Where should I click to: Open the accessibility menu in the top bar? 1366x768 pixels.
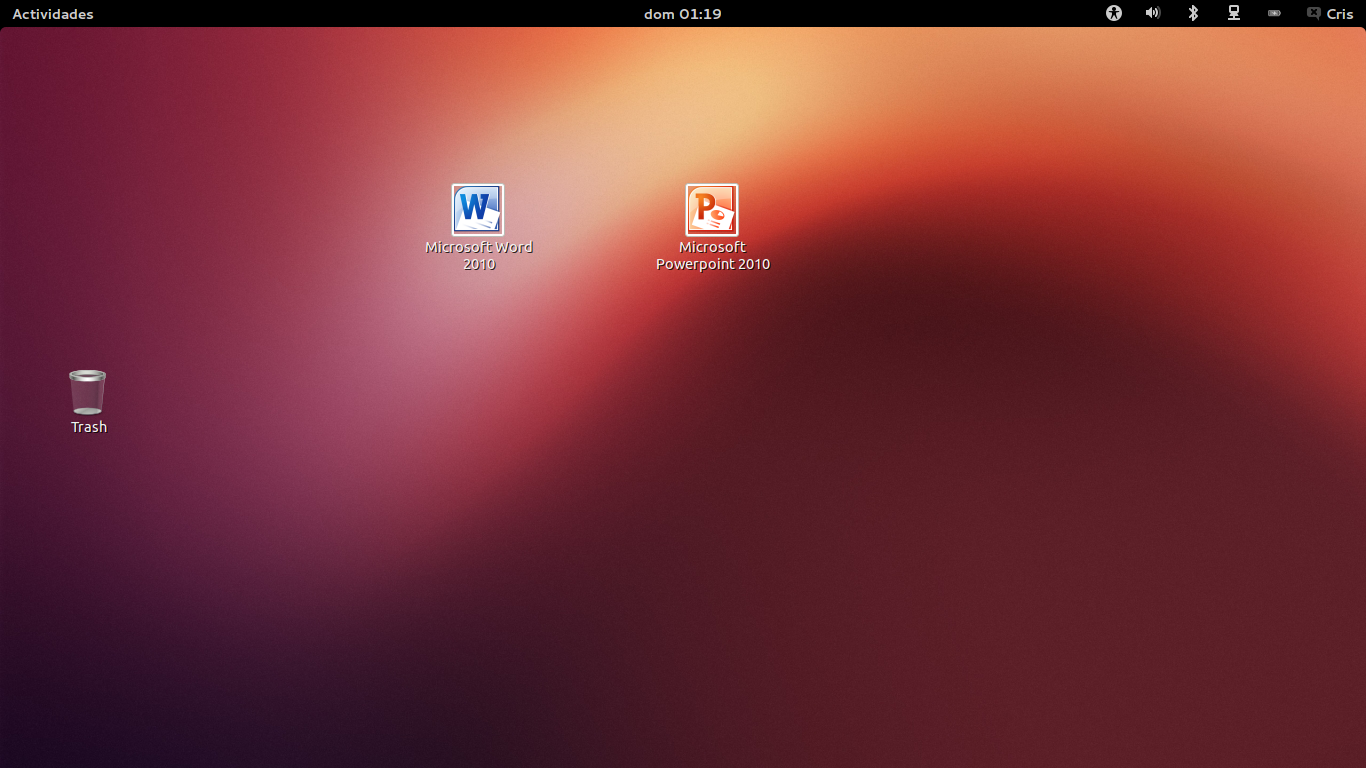click(x=1114, y=13)
